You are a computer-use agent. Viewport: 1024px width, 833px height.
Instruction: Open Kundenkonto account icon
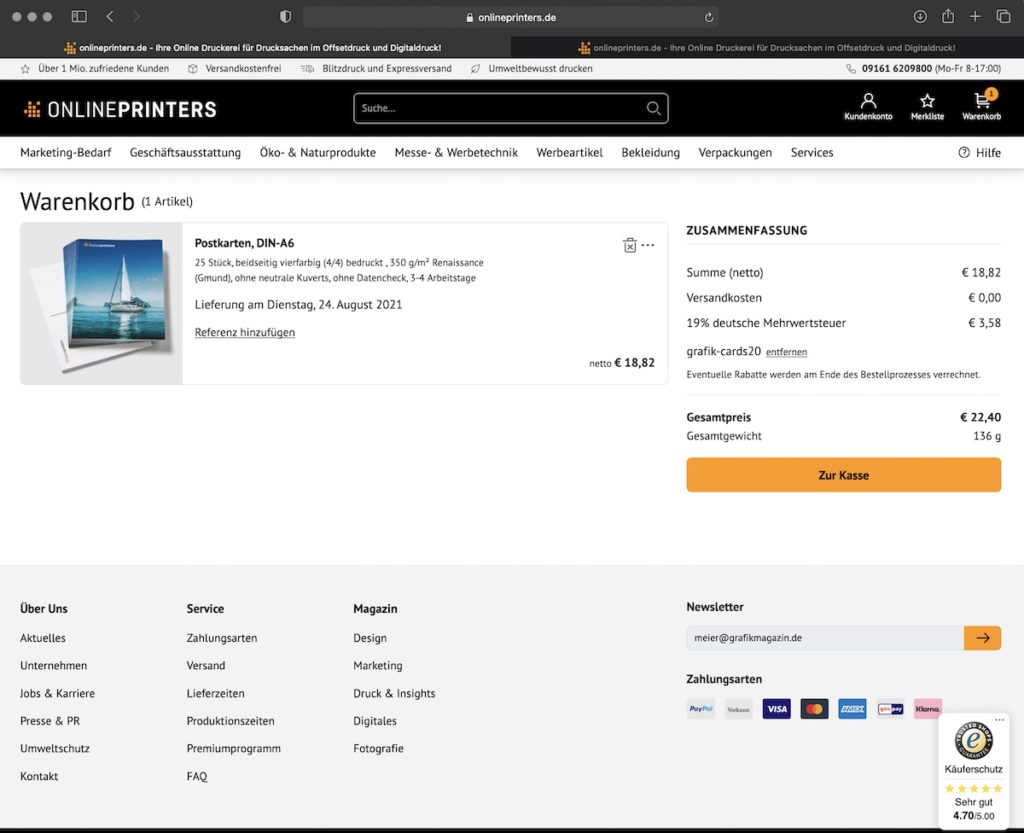tap(868, 106)
